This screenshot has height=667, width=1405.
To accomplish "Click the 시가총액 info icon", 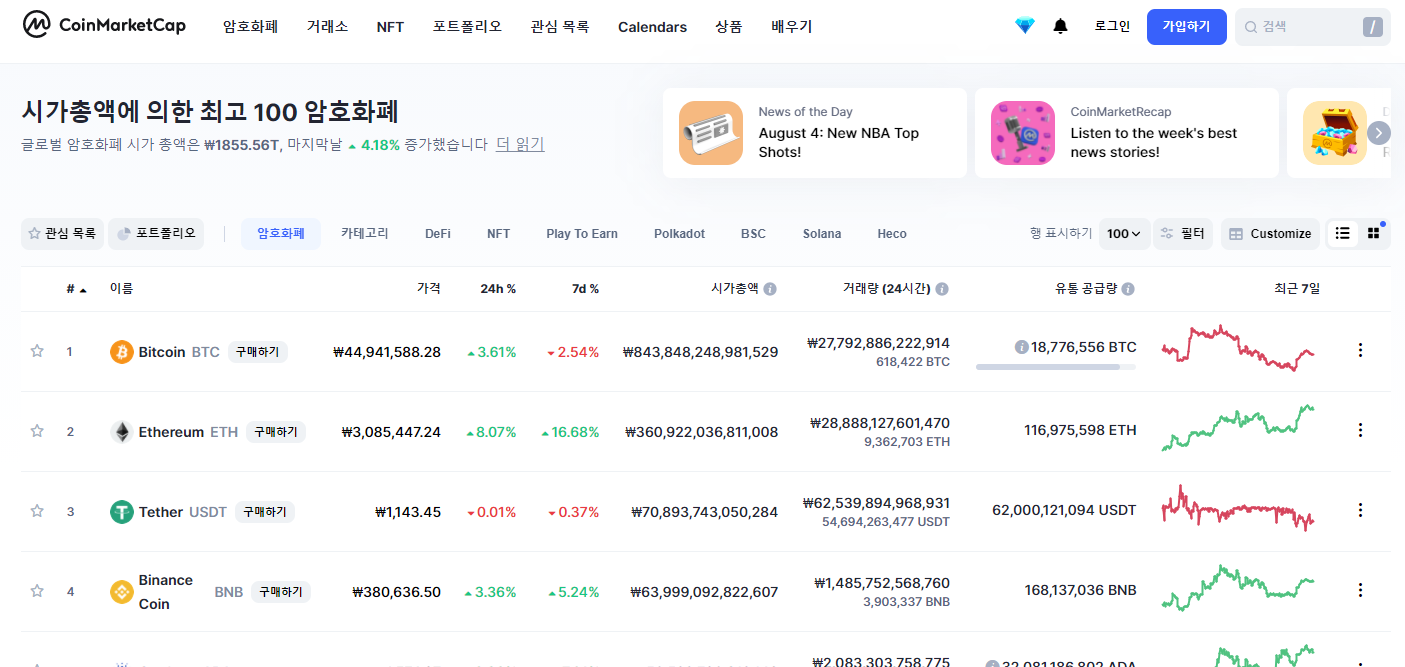I will tap(770, 289).
